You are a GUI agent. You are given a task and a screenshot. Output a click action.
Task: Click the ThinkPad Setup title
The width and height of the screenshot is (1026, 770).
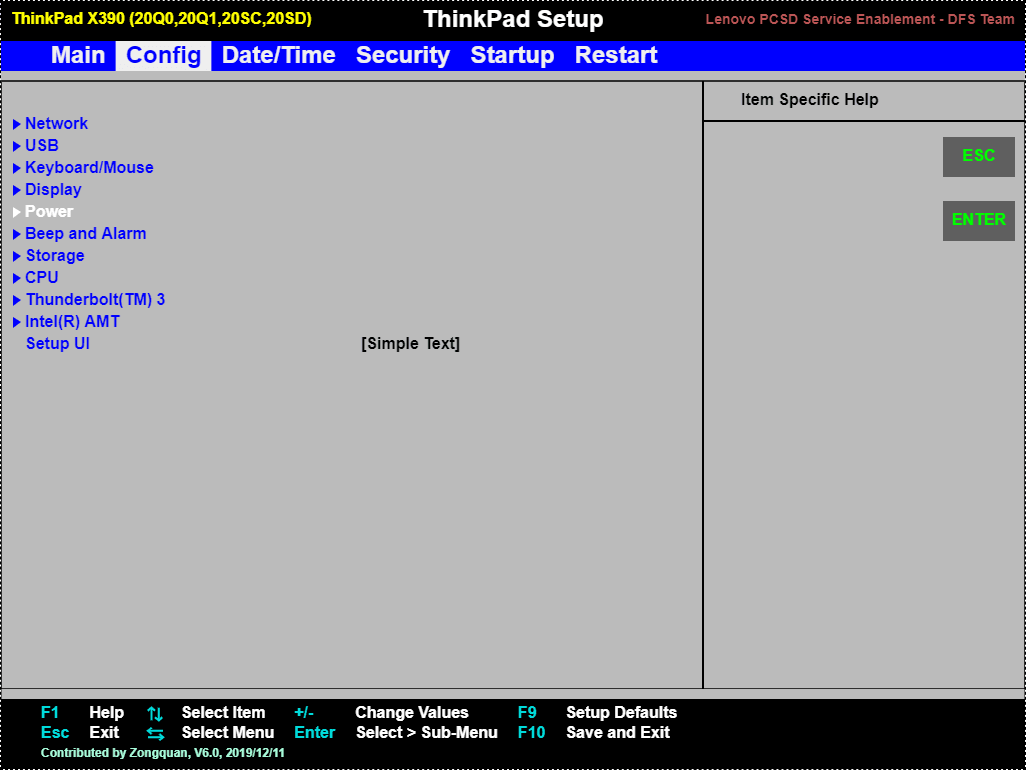click(x=513, y=19)
